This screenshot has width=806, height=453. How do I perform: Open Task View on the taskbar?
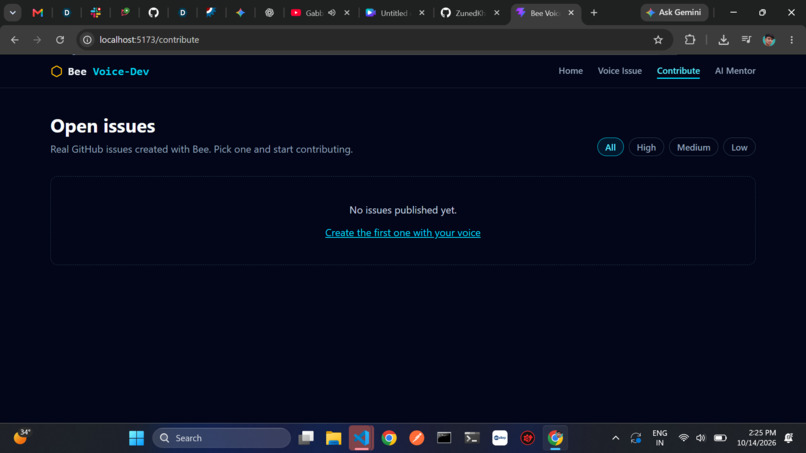pyautogui.click(x=306, y=438)
